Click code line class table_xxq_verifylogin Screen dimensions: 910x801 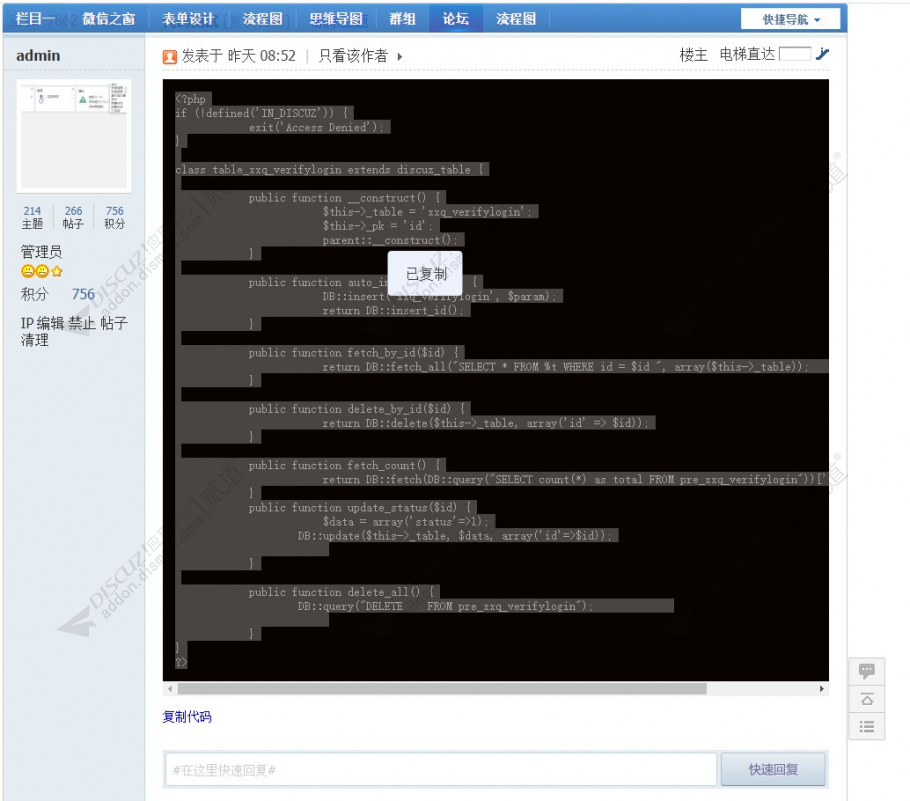point(332,169)
